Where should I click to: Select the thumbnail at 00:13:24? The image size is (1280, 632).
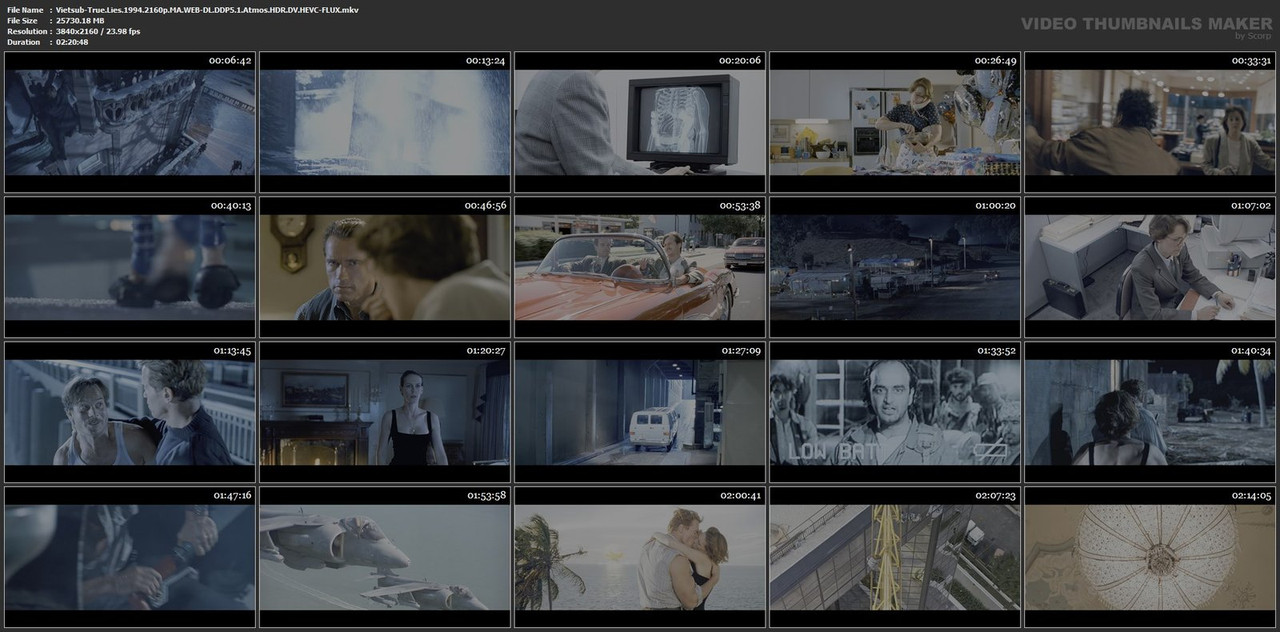click(x=385, y=123)
